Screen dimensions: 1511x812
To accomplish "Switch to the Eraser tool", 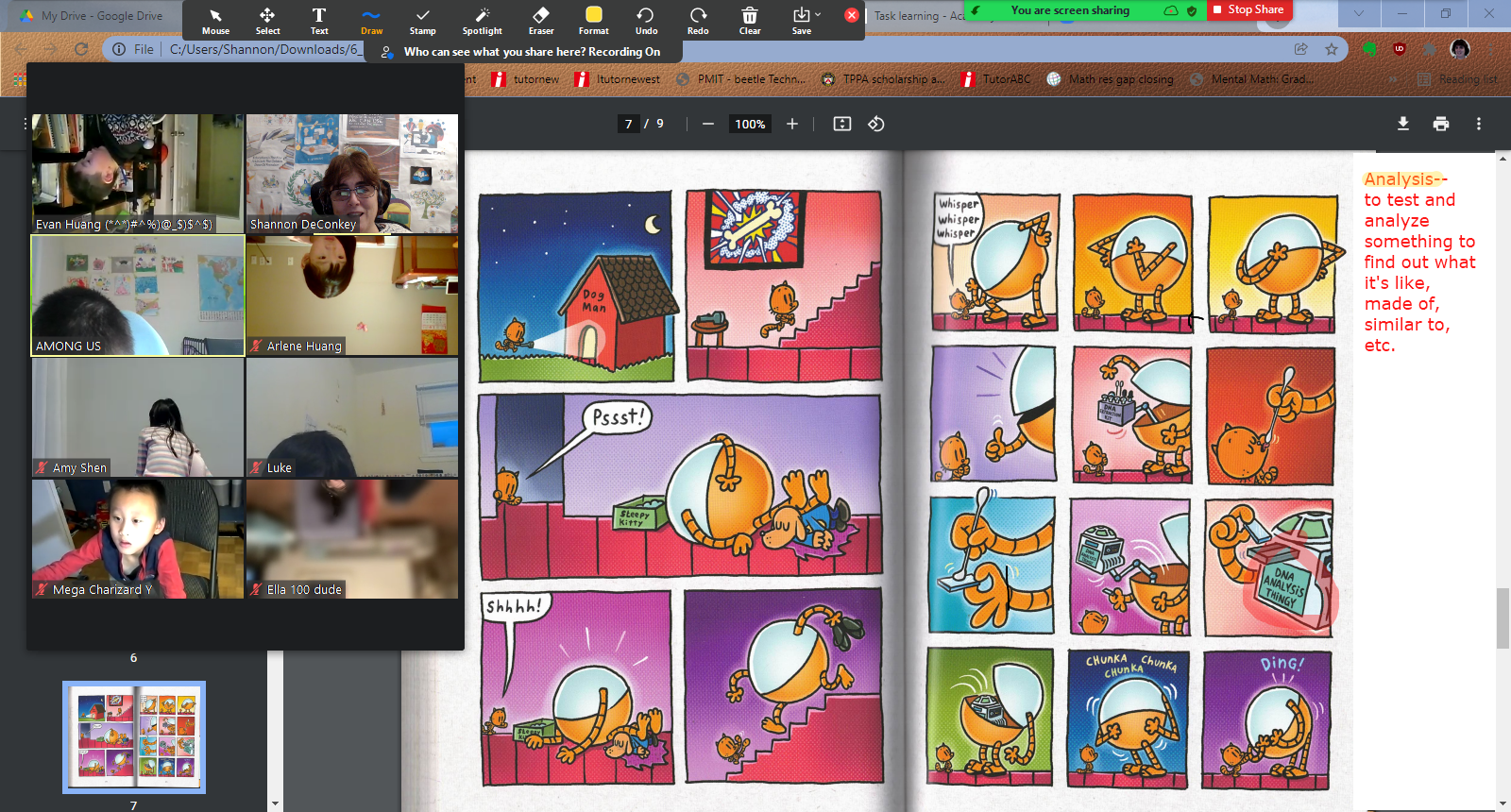I will point(541,21).
